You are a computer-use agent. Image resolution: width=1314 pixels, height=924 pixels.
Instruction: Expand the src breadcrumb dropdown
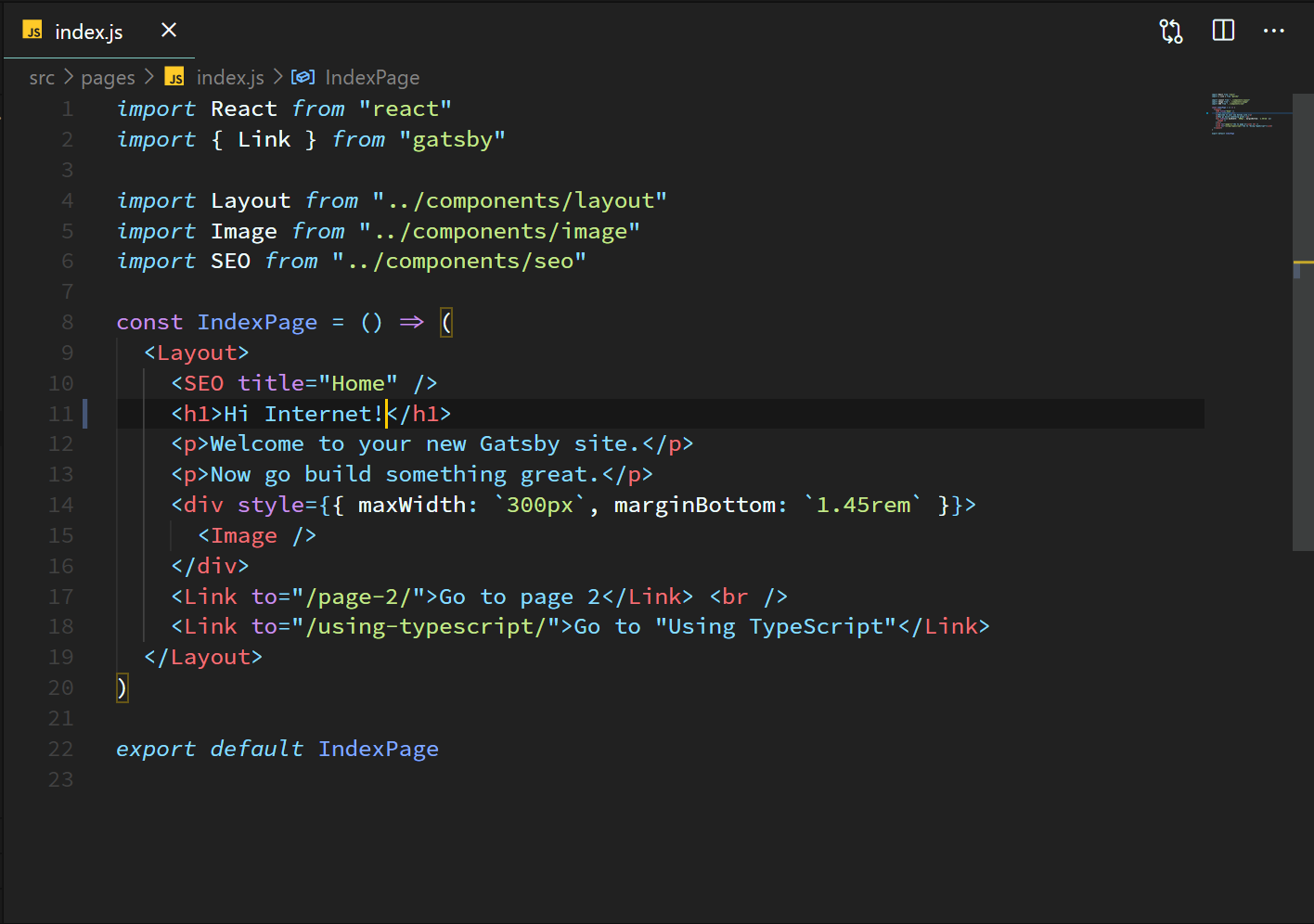pos(42,77)
